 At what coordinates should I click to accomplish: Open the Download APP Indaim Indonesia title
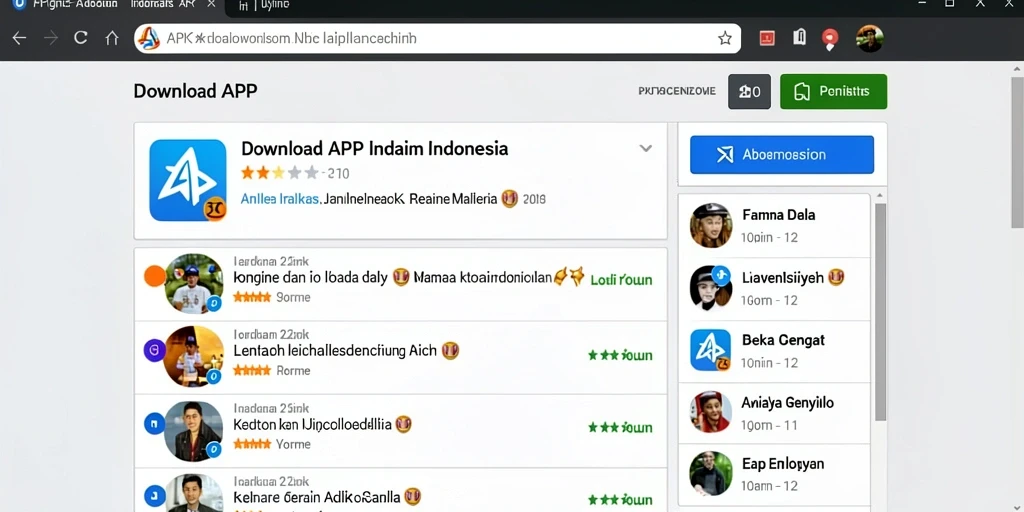pos(374,148)
